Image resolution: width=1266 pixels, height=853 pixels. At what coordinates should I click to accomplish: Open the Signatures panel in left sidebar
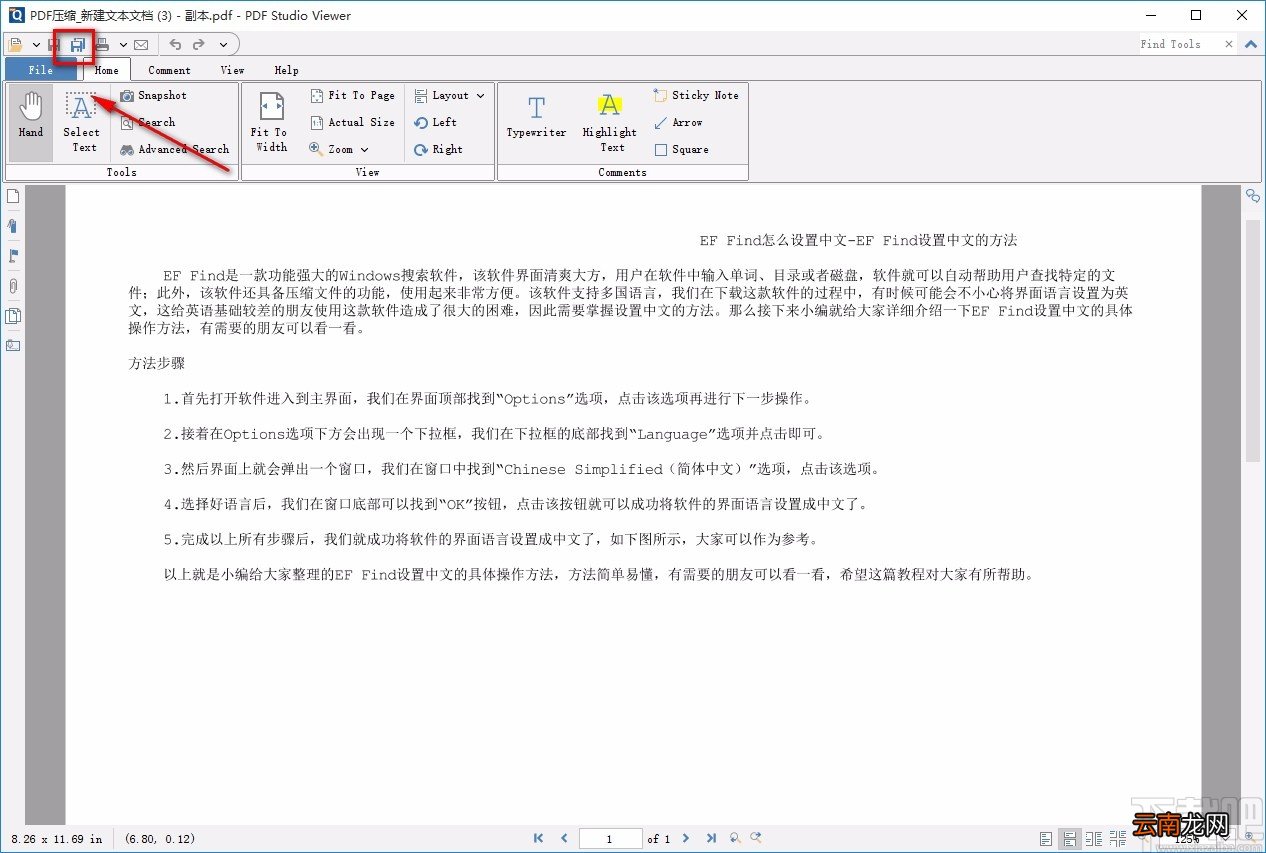(13, 346)
